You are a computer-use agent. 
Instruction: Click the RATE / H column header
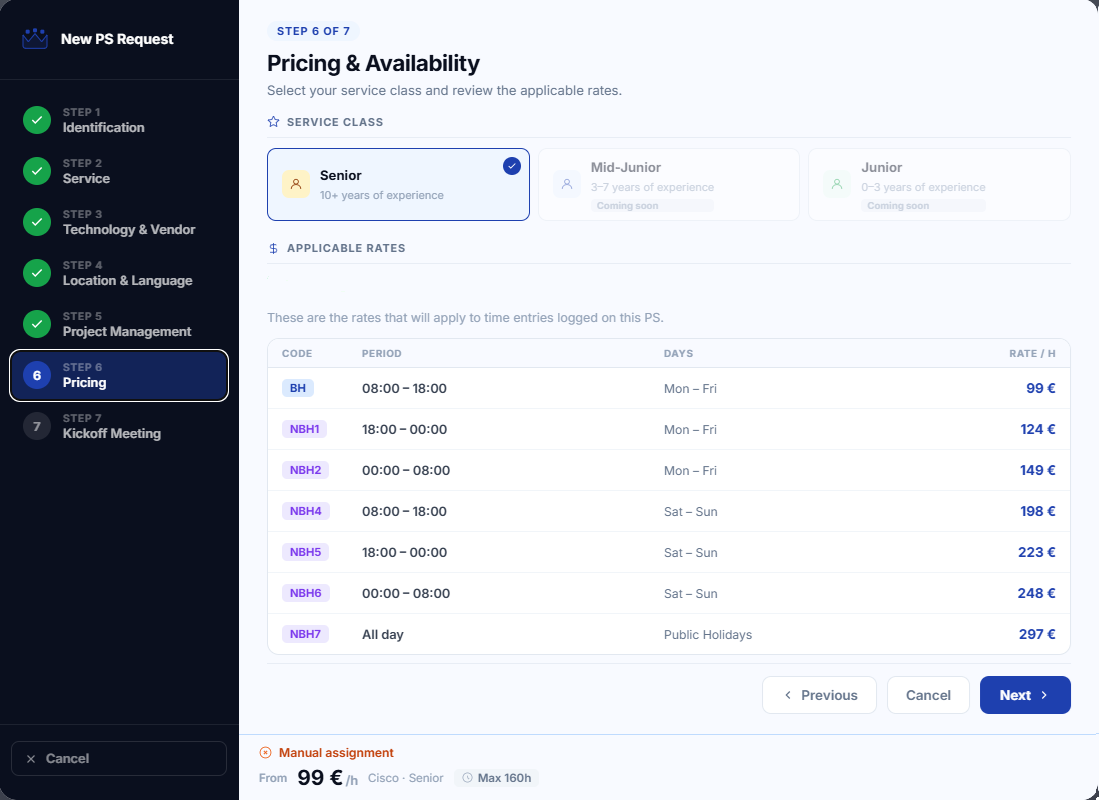point(1032,353)
